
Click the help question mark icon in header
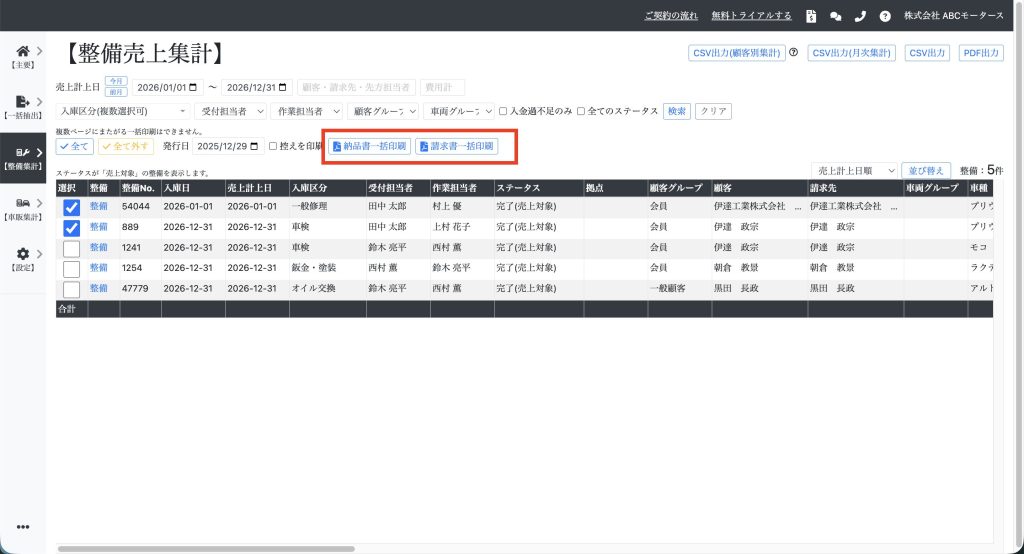pyautogui.click(x=885, y=16)
